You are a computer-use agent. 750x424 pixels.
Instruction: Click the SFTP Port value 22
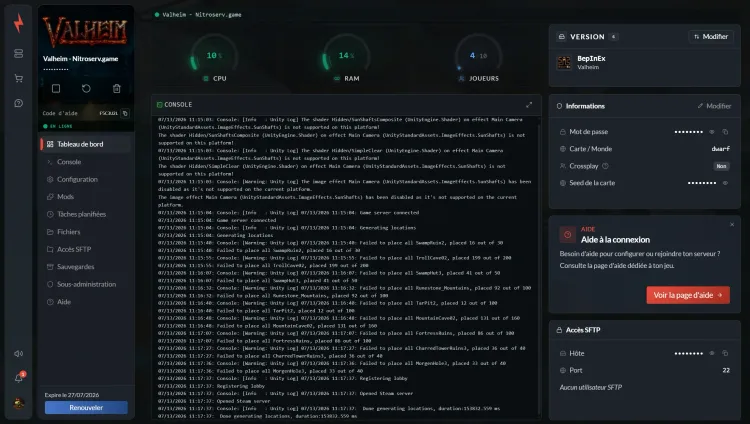point(726,370)
